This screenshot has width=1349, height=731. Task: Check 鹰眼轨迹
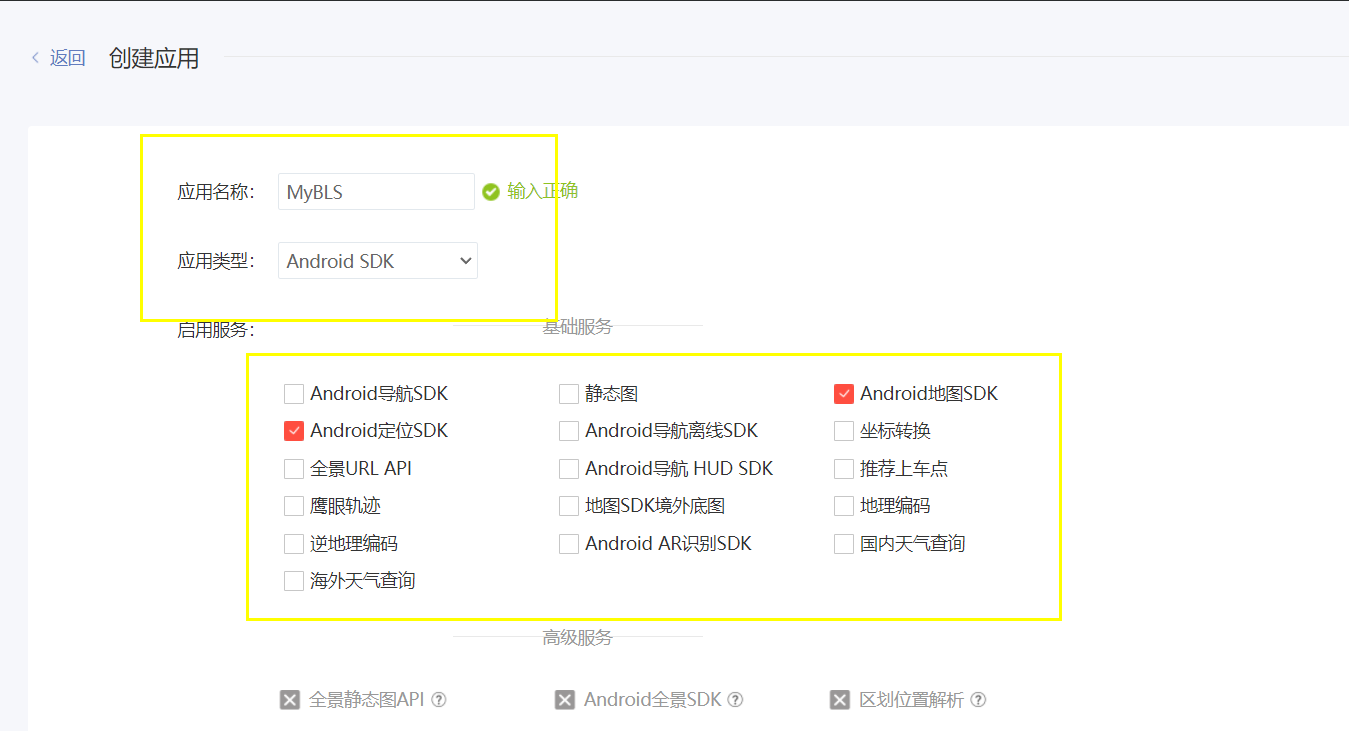[293, 505]
